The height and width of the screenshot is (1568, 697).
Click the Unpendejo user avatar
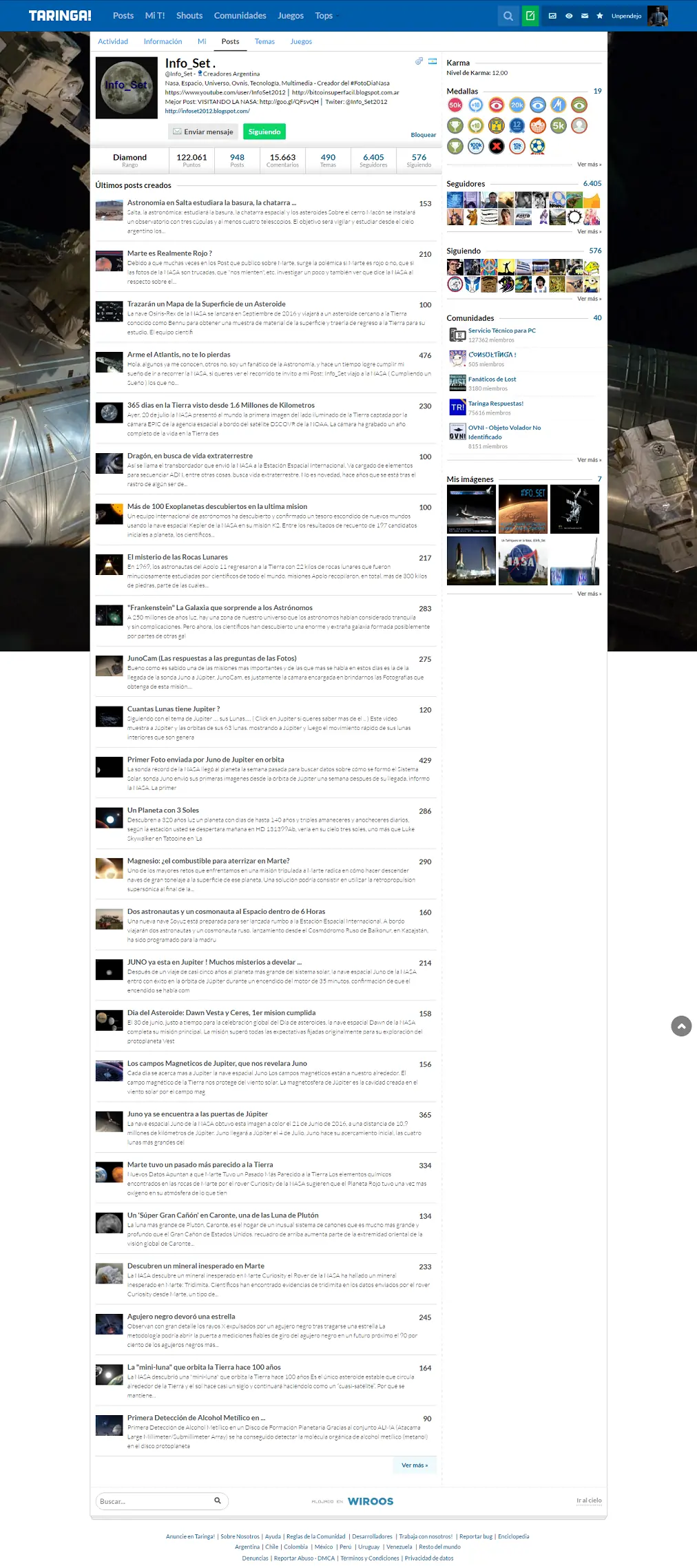658,16
